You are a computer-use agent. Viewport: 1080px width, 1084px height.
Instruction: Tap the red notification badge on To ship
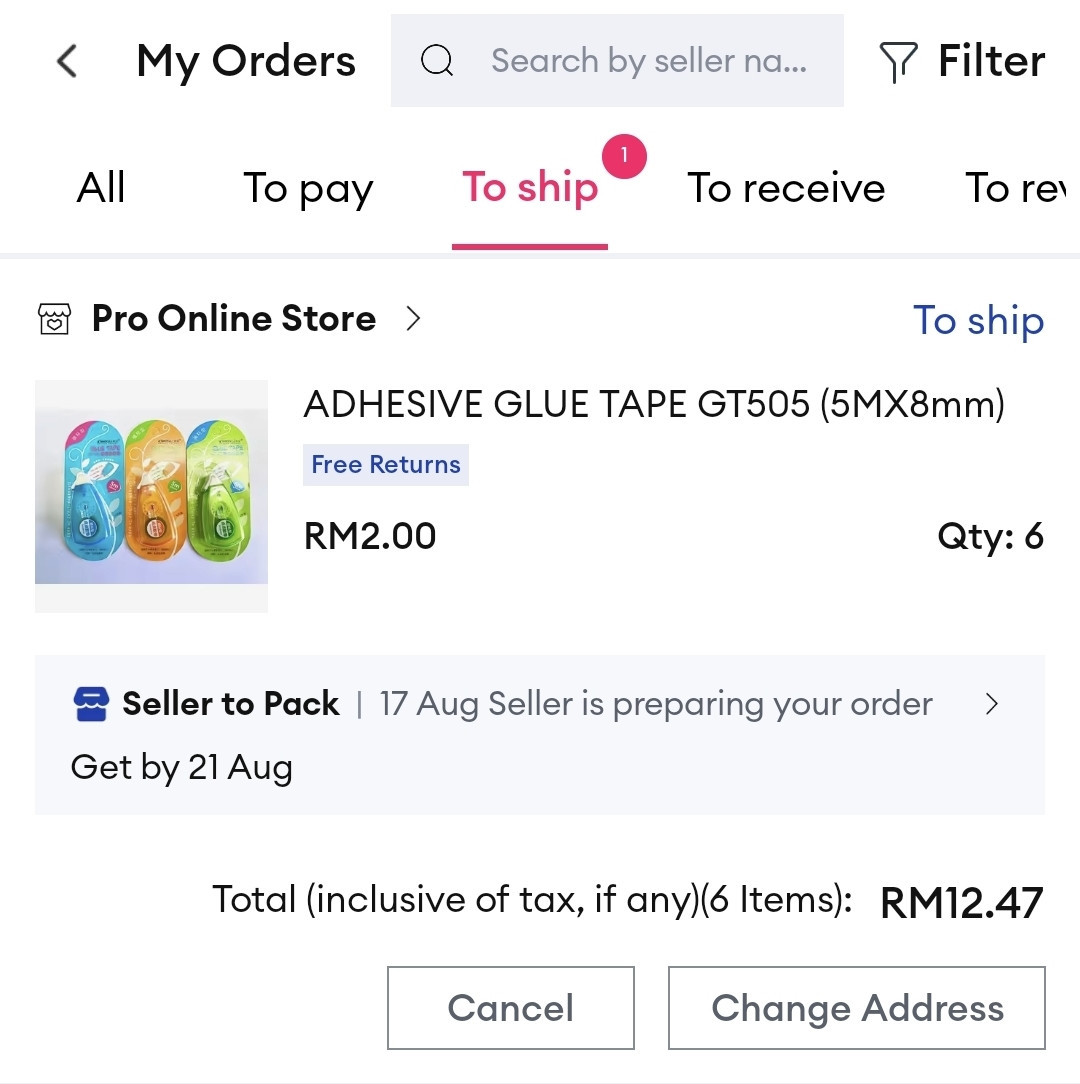(x=624, y=156)
